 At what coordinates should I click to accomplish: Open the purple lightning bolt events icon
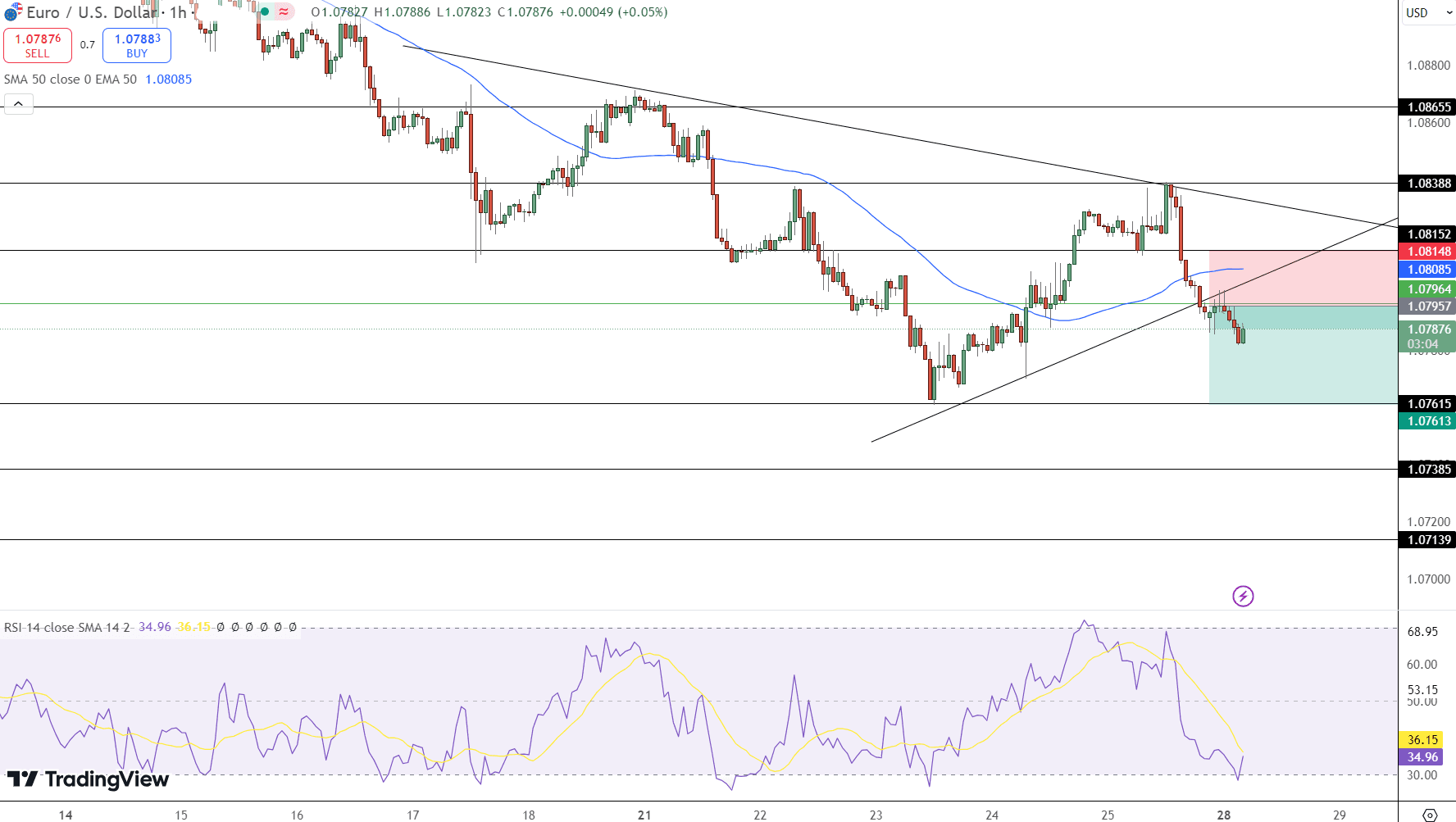tap(1243, 596)
